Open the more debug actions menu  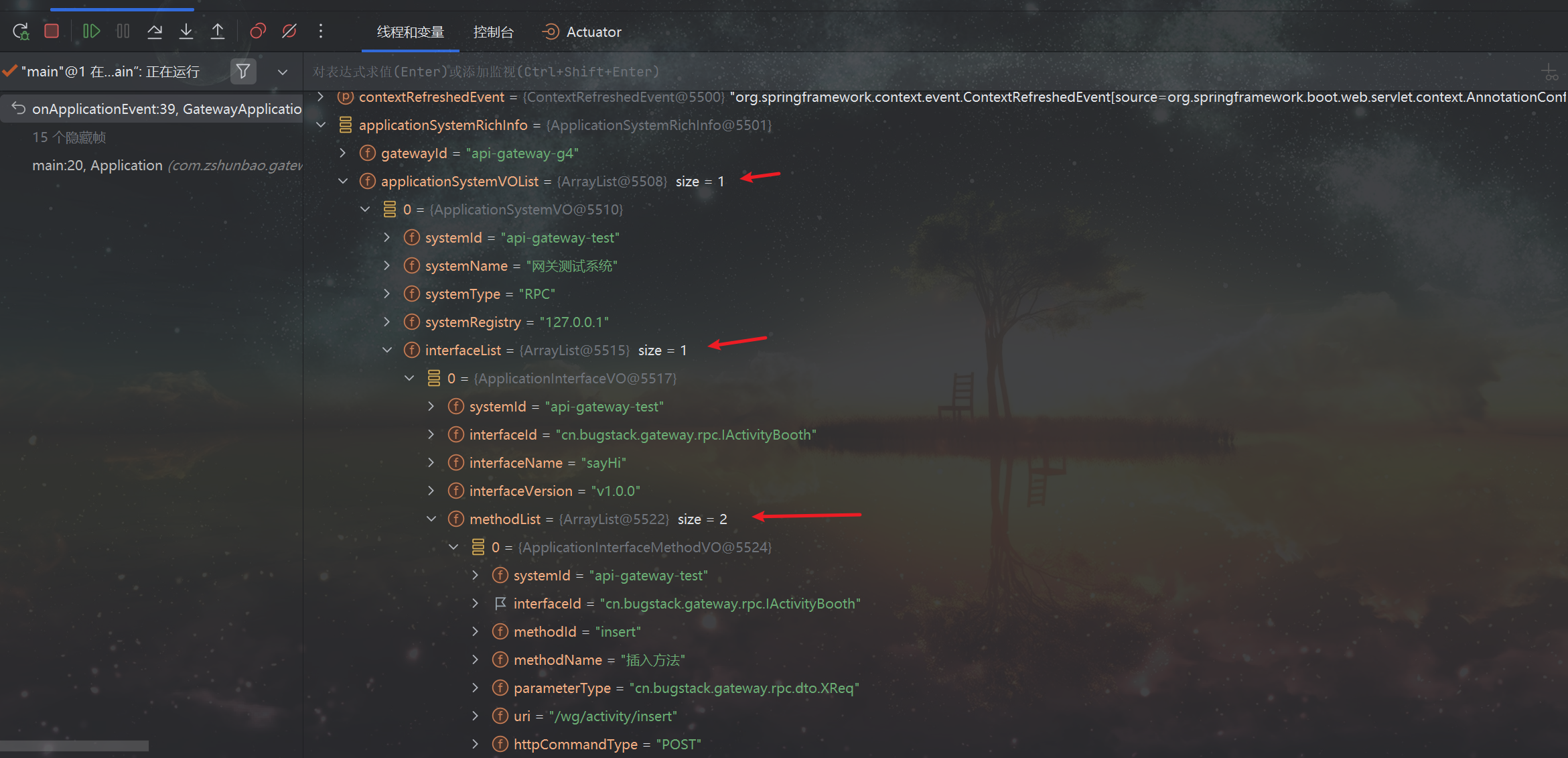click(x=321, y=31)
